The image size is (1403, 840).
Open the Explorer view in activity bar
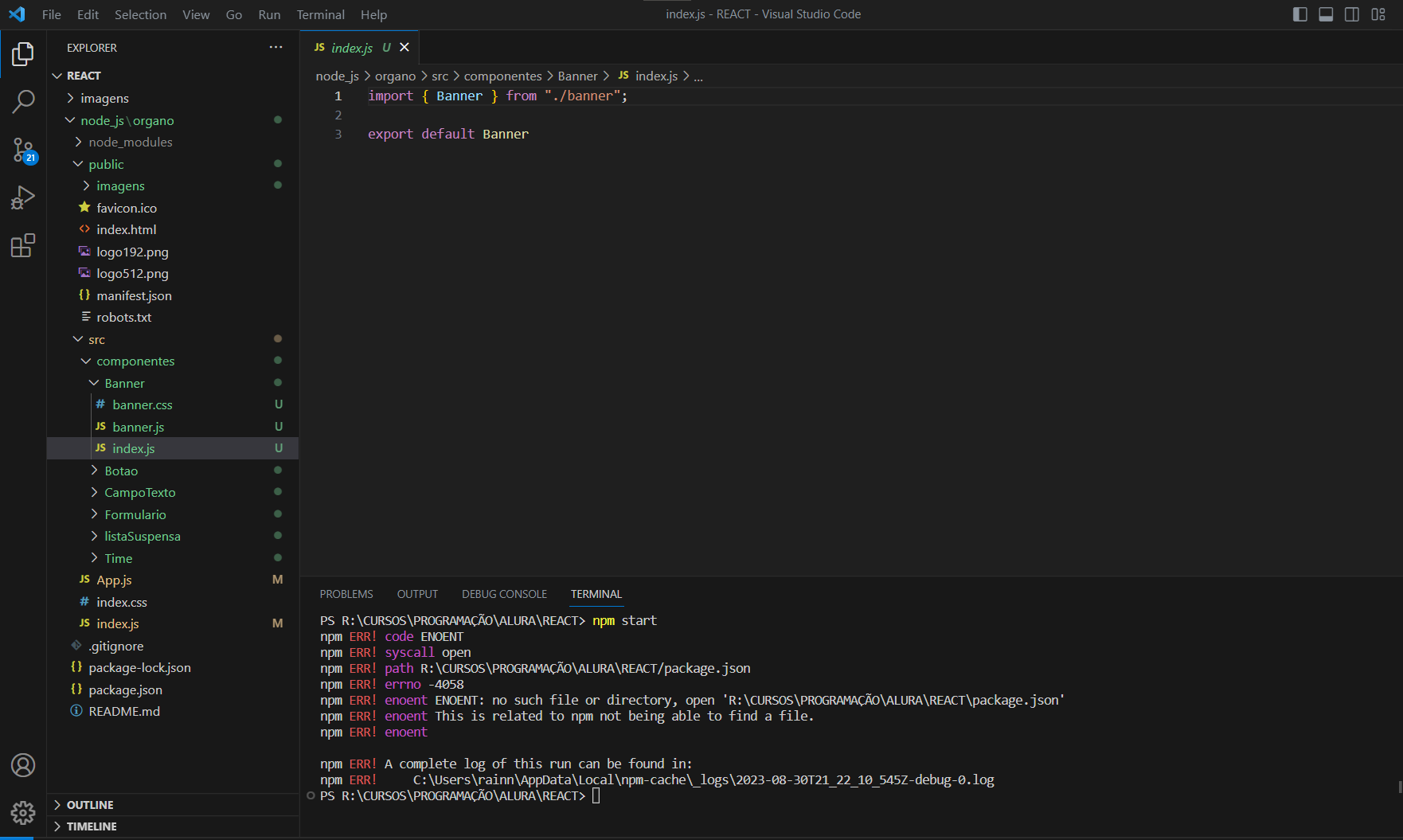[x=23, y=53]
